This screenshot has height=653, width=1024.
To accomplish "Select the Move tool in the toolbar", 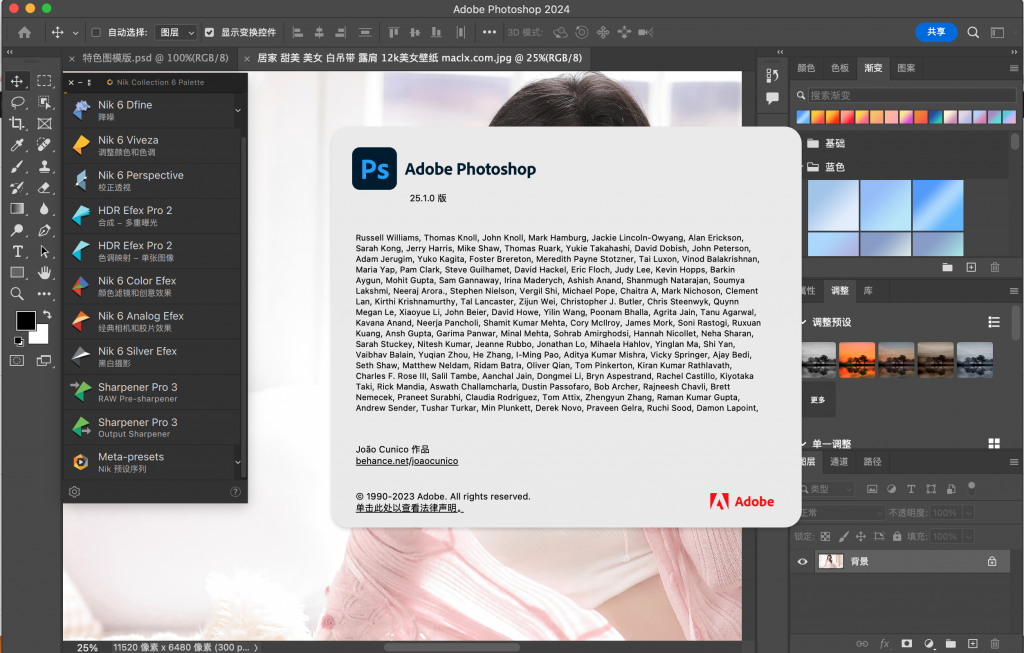I will pos(15,80).
